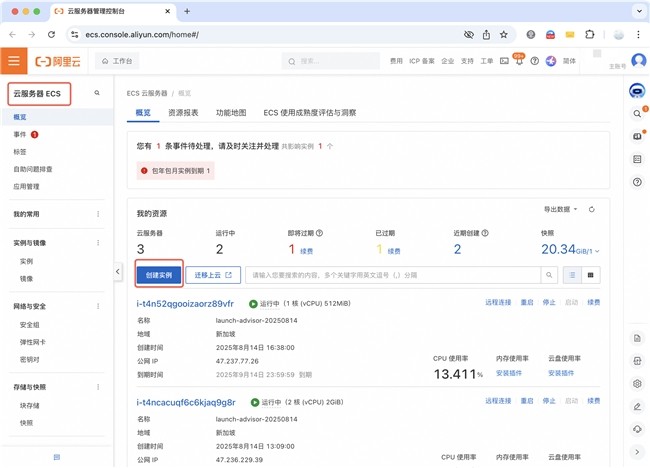The width and height of the screenshot is (650, 468).
Task: Click 远程连接 for instance i-t4n52qgooizaorz89vfr
Action: (x=497, y=302)
